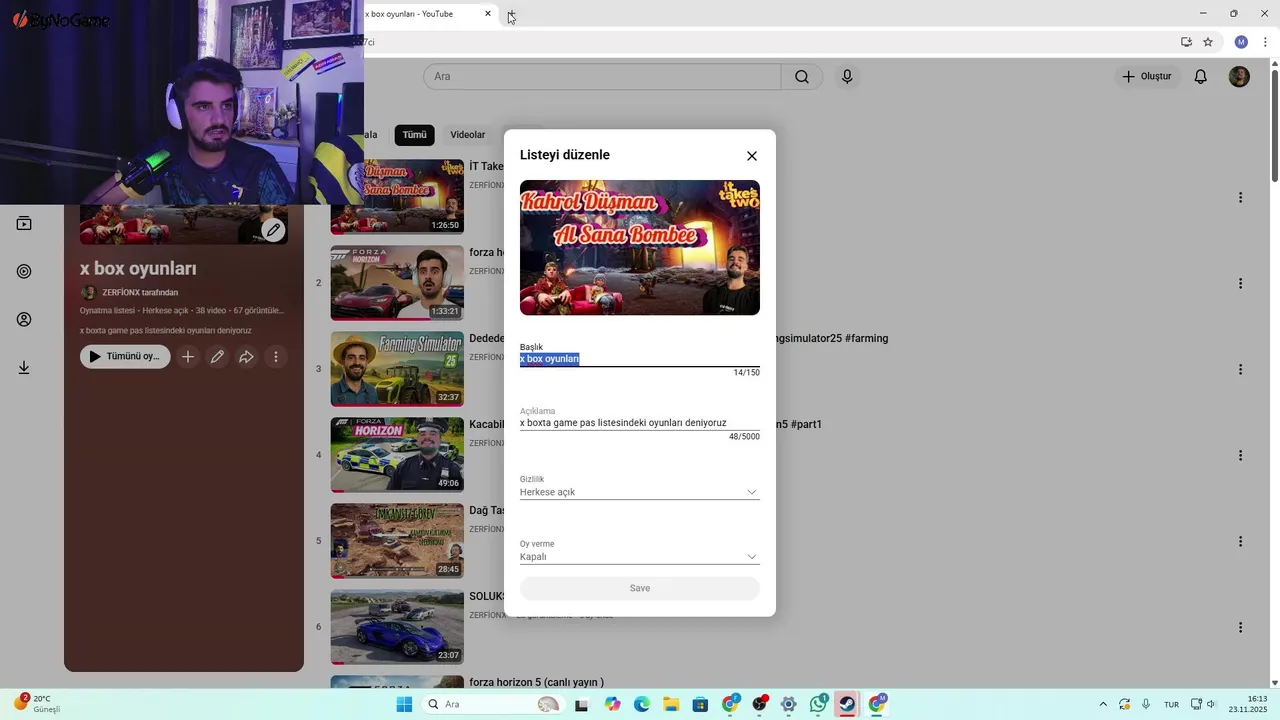Open ZERFİONX channel link in playlist panel
This screenshot has height=720, width=1280.
pyautogui.click(x=140, y=293)
